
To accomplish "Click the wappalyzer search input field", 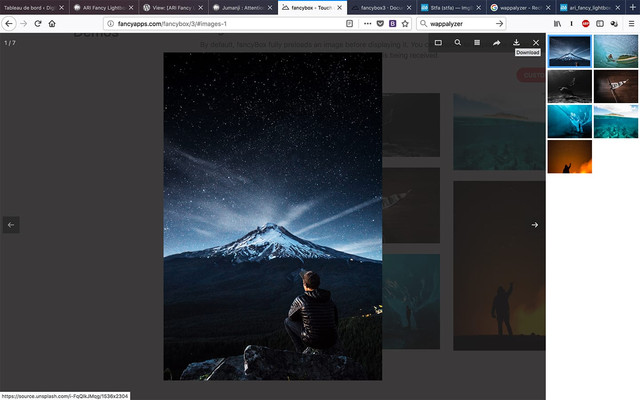I will (459, 24).
